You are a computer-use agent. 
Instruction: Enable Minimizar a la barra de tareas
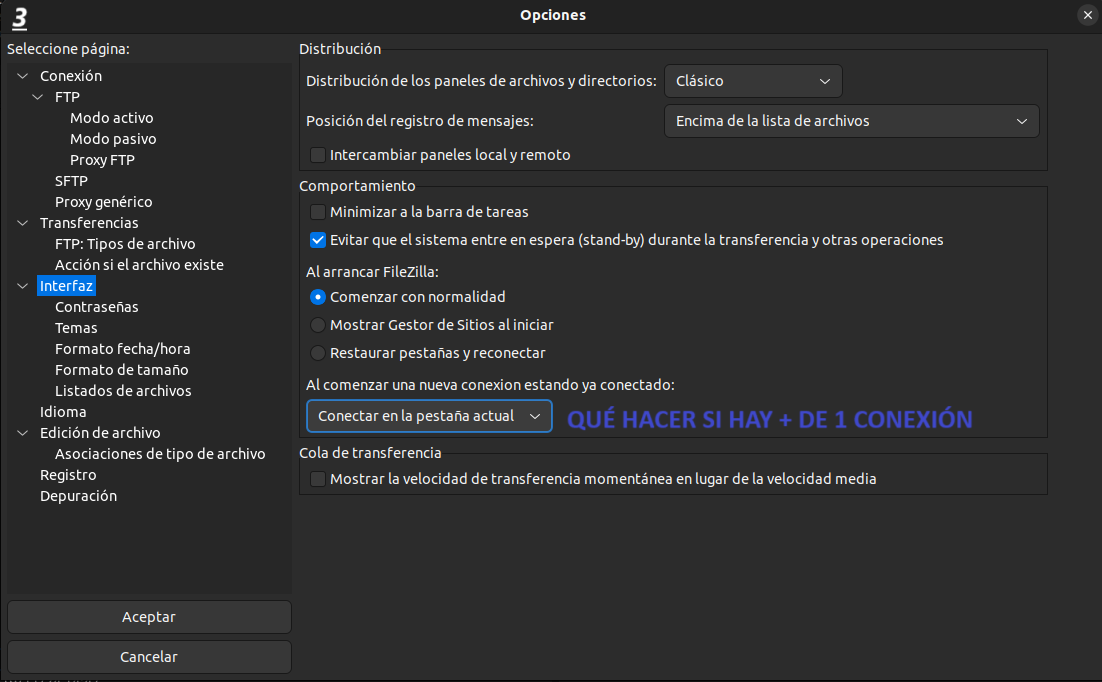318,212
